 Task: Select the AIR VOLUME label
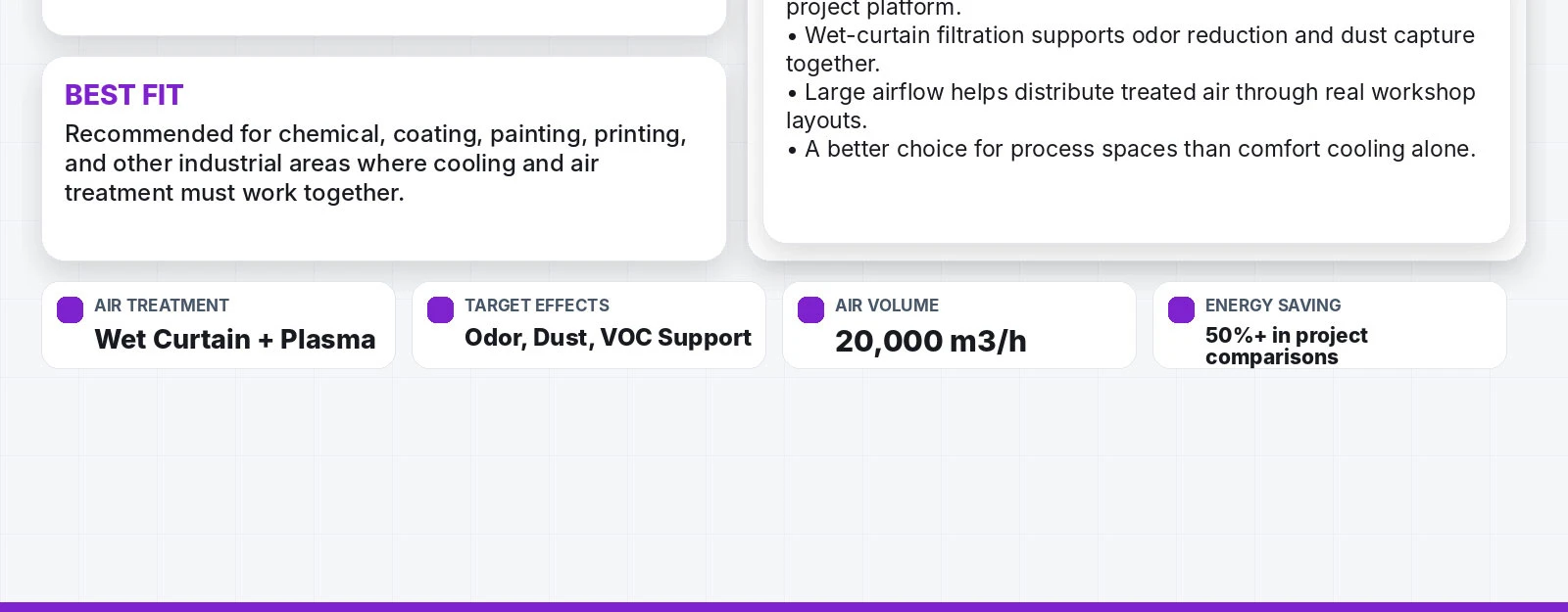click(887, 306)
